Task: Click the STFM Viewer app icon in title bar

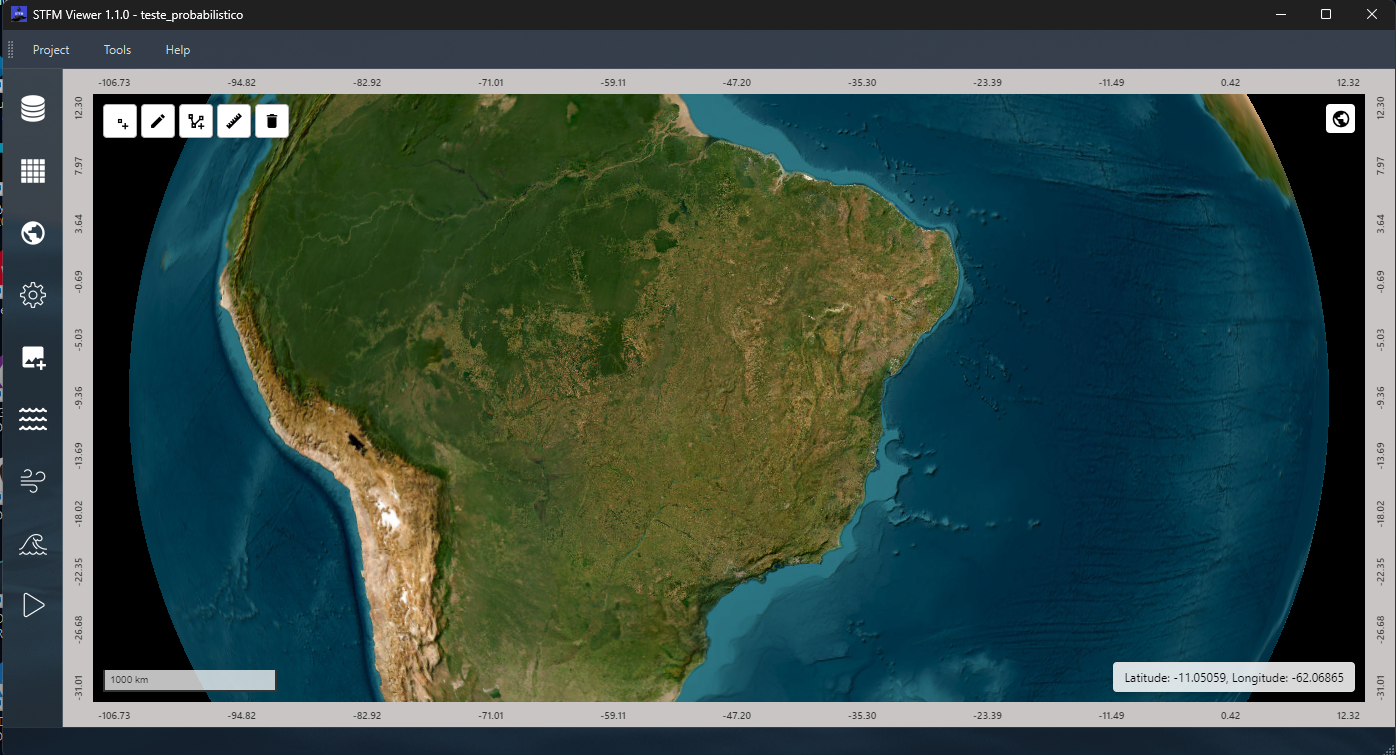Action: 18,14
